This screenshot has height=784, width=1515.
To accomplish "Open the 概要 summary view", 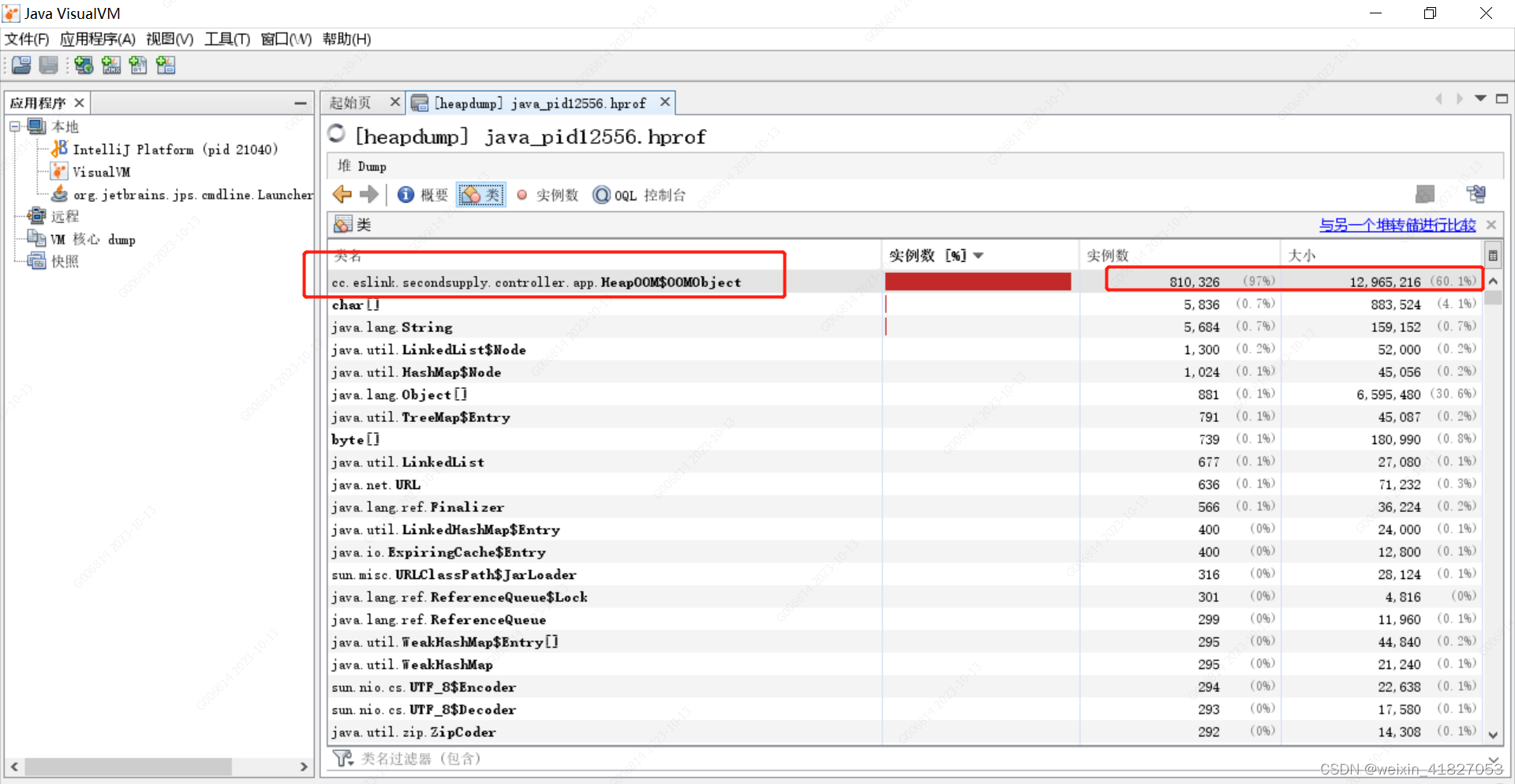I will pyautogui.click(x=423, y=195).
